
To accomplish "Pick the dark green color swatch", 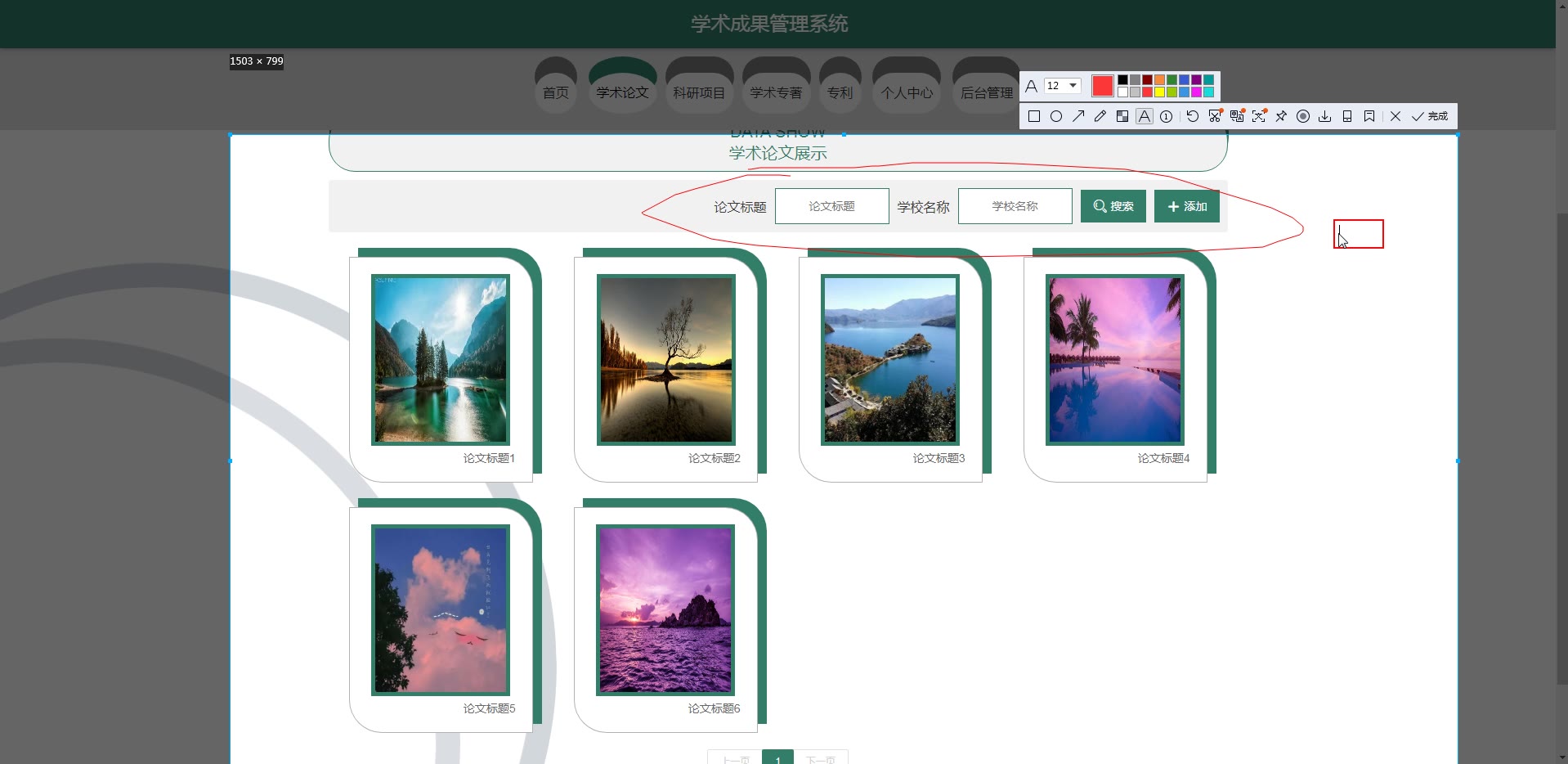I will (1172, 80).
